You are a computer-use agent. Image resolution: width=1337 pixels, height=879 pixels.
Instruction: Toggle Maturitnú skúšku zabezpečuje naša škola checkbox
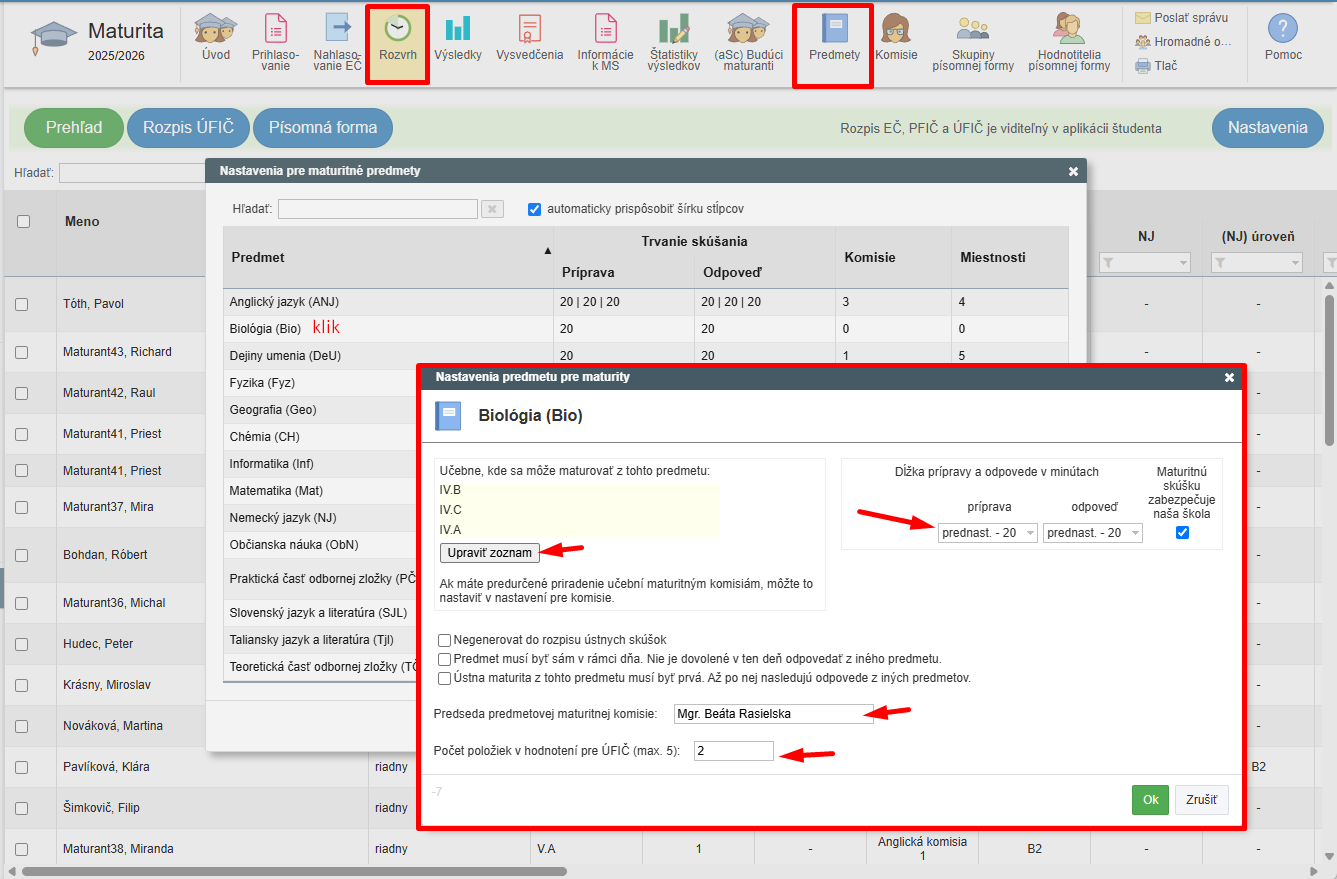(1183, 533)
